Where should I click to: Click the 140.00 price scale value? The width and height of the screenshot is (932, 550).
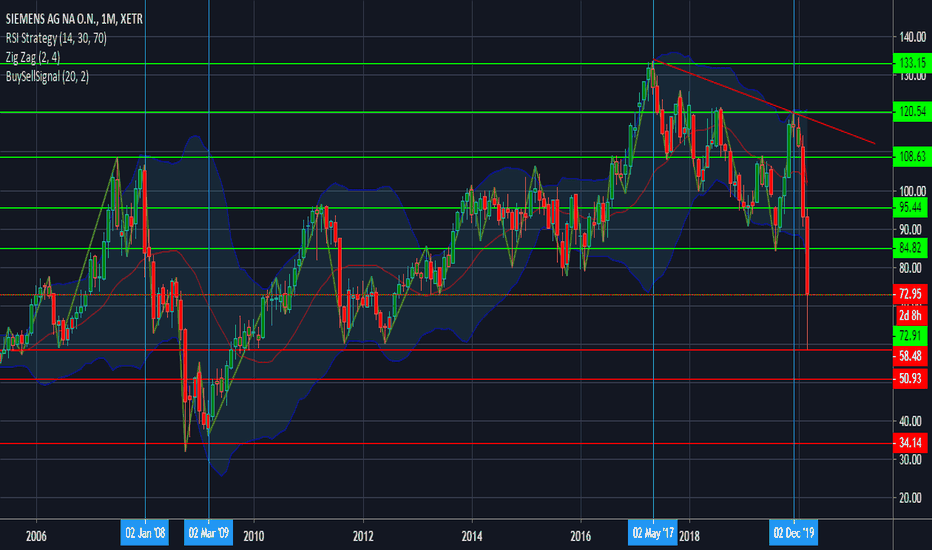(x=912, y=37)
